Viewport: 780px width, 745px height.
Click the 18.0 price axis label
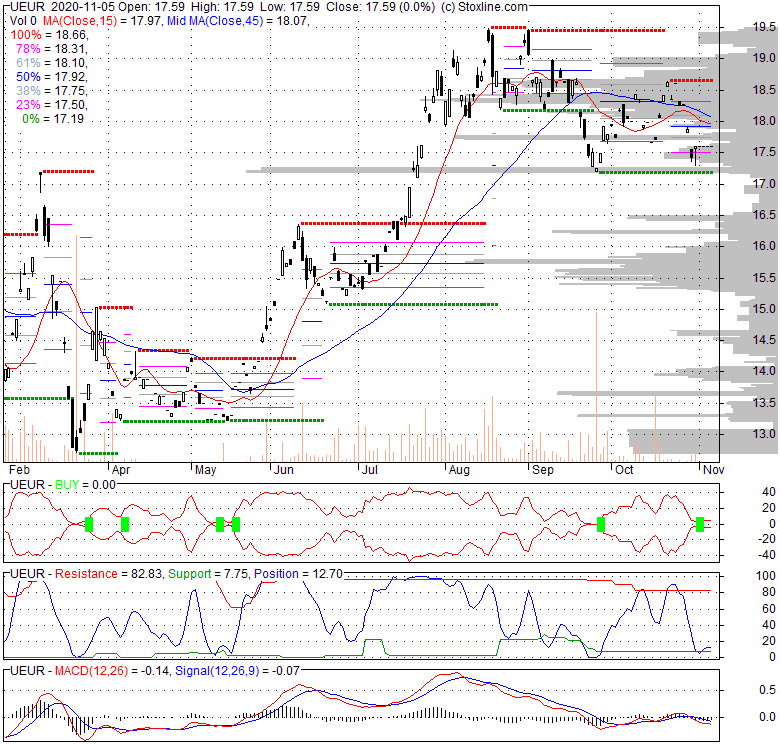(x=764, y=121)
